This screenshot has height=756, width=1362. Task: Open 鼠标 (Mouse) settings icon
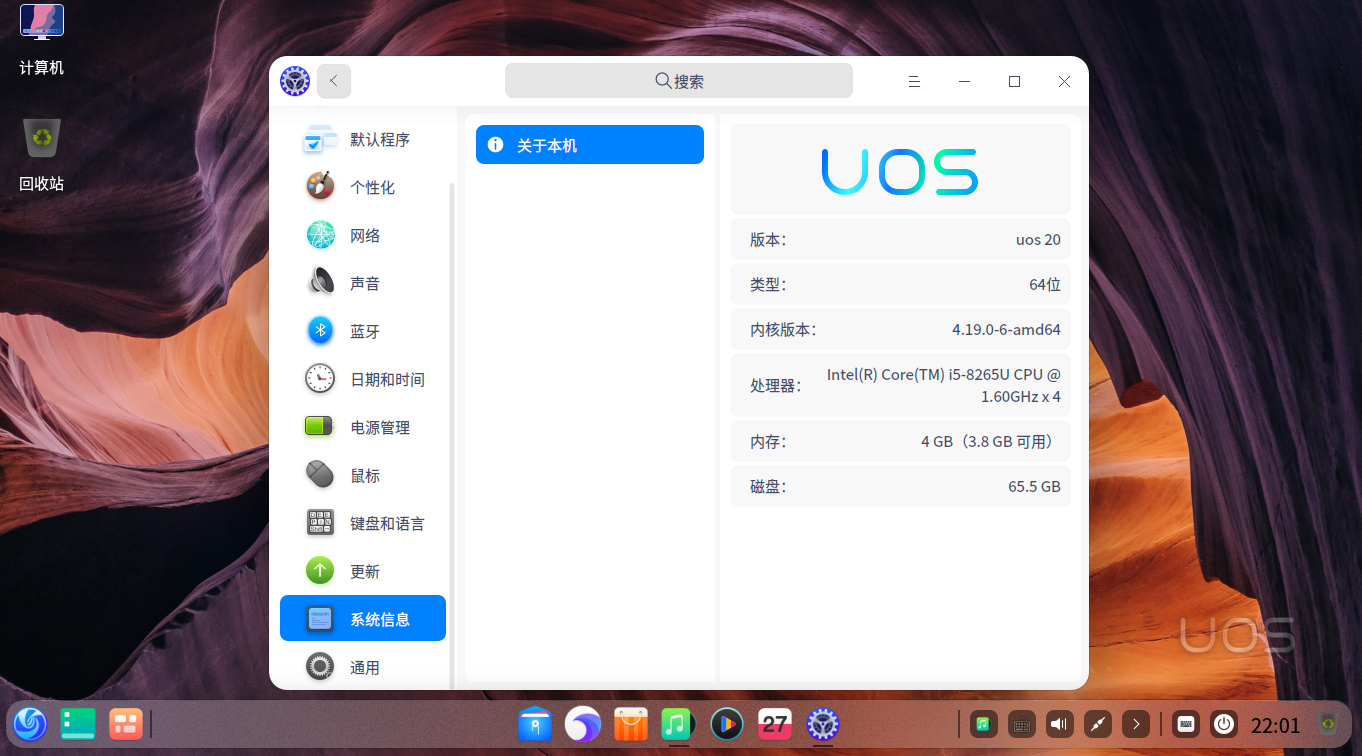[320, 475]
